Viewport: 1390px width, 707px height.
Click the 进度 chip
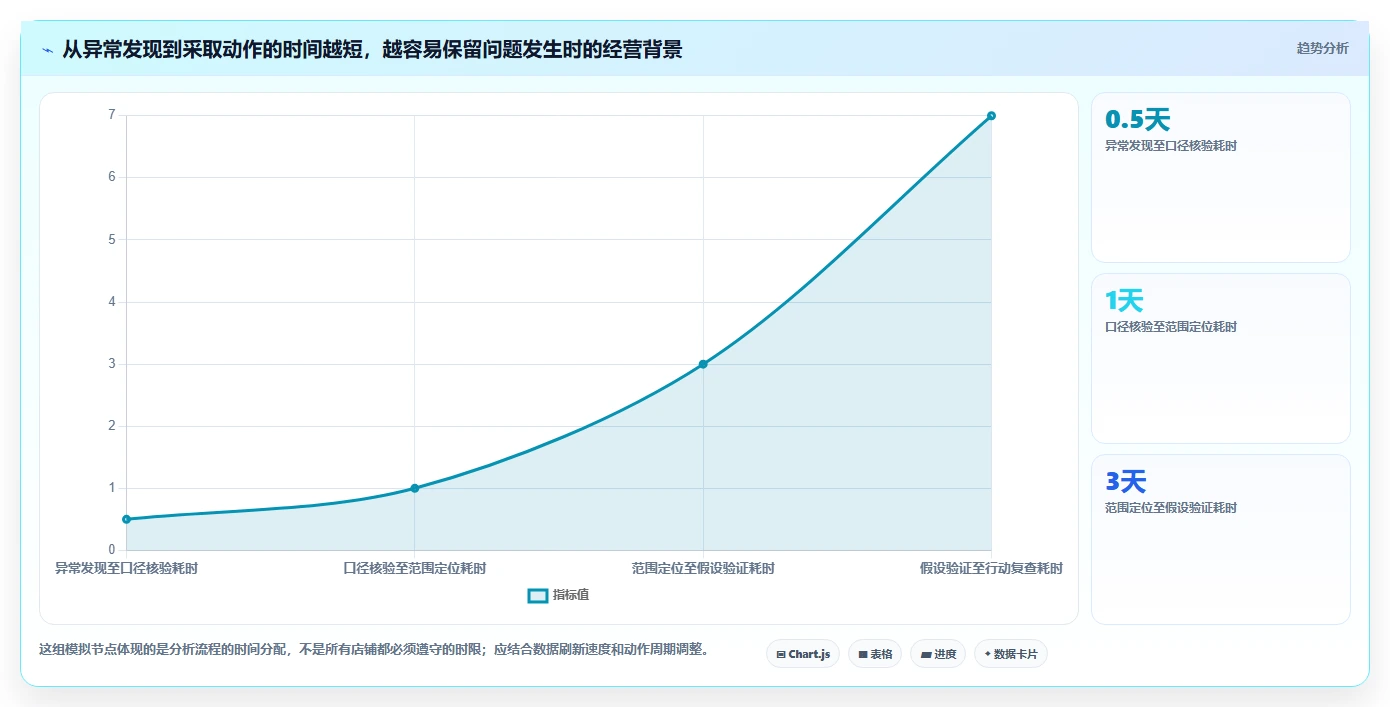tap(938, 654)
